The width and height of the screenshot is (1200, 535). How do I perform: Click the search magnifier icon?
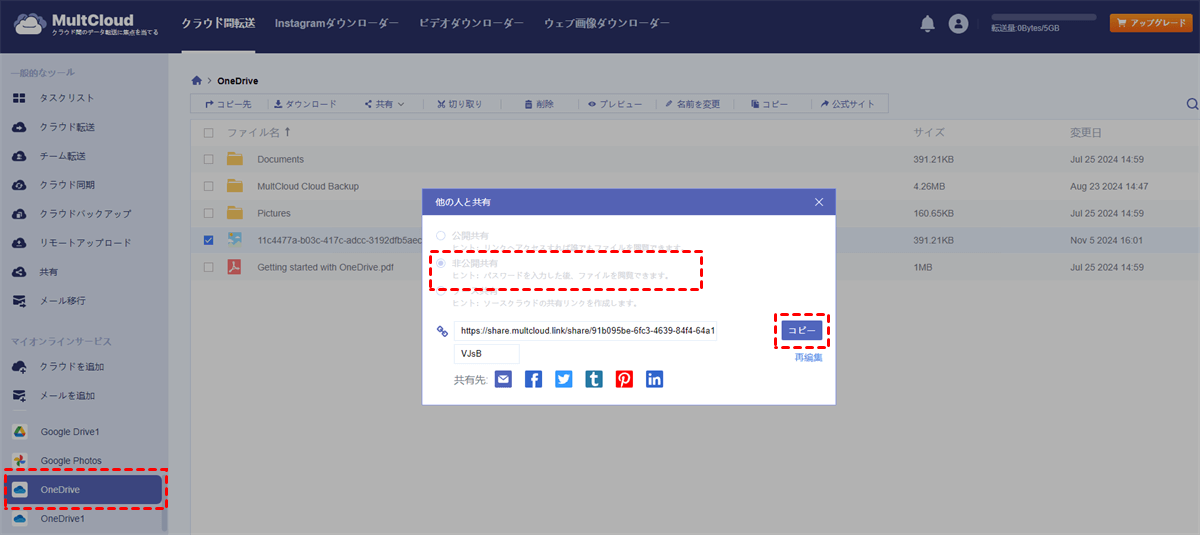click(1192, 104)
